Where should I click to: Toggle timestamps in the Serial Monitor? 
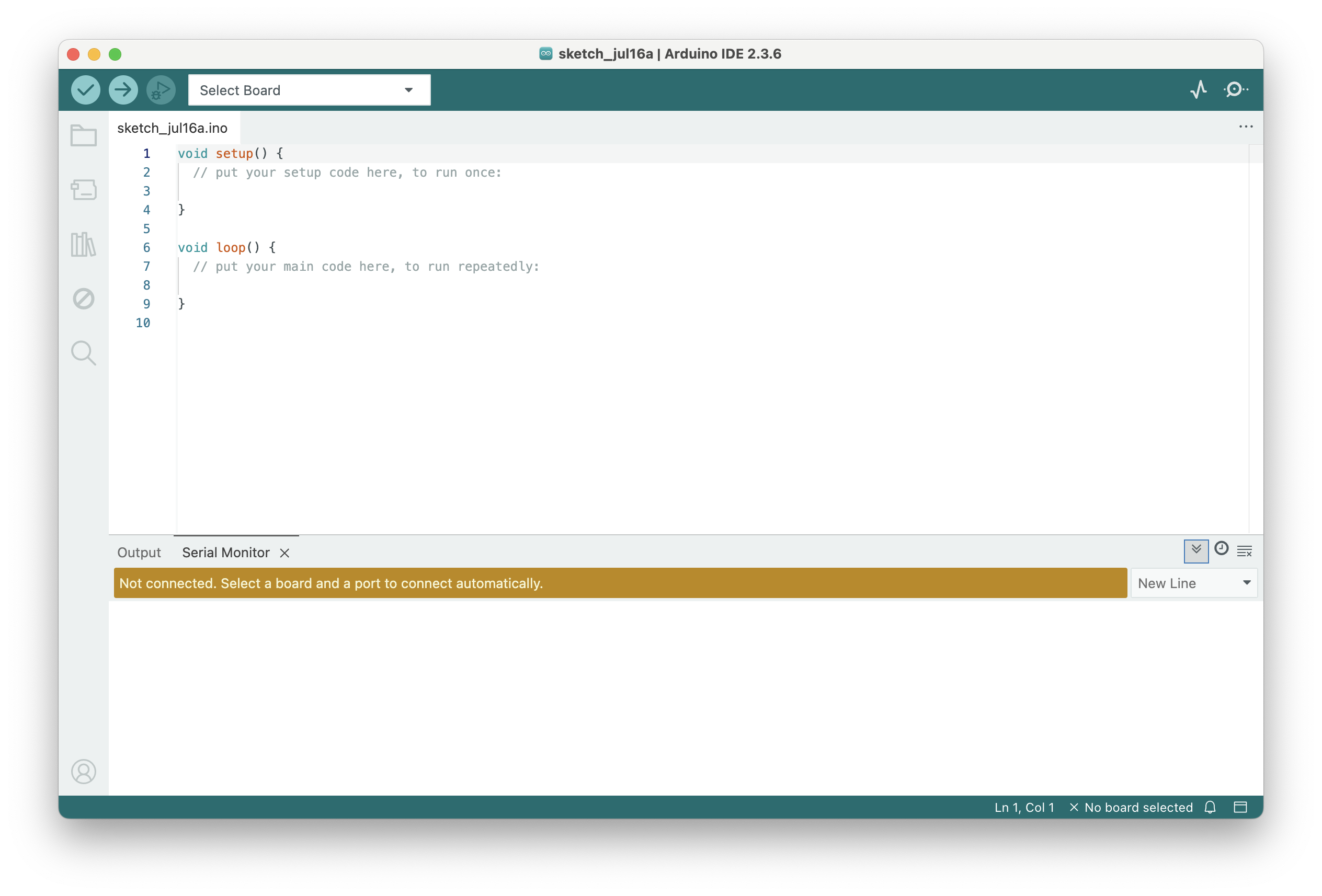click(x=1221, y=548)
